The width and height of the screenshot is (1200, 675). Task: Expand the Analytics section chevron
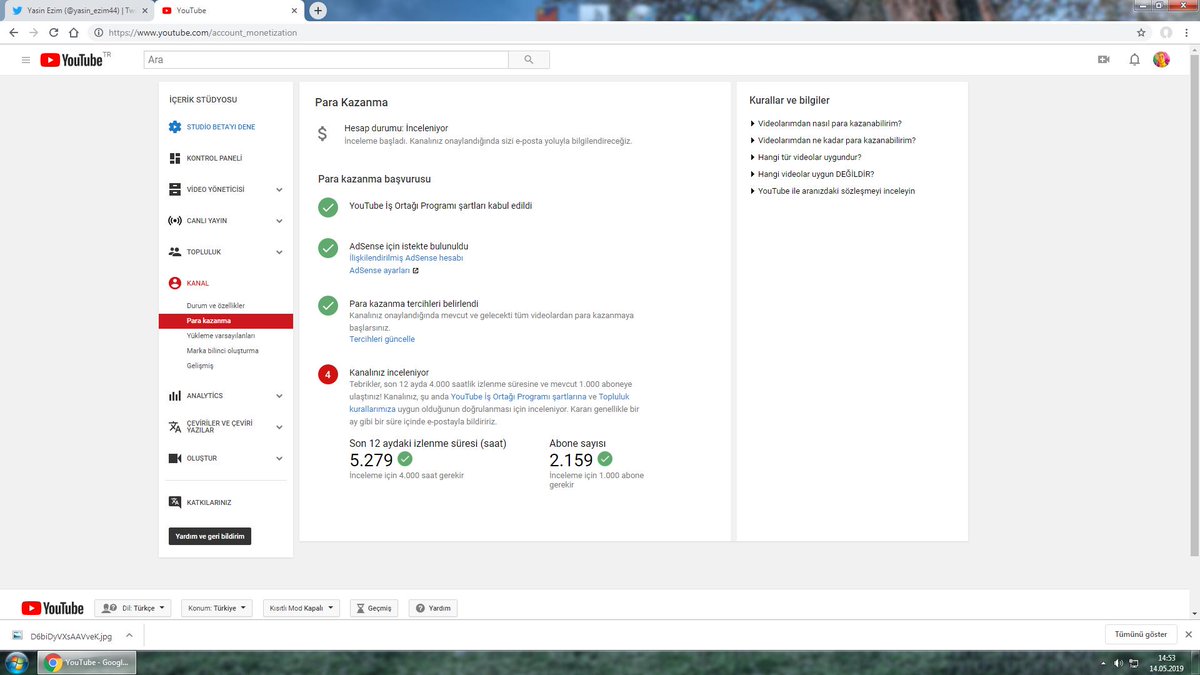(x=279, y=396)
